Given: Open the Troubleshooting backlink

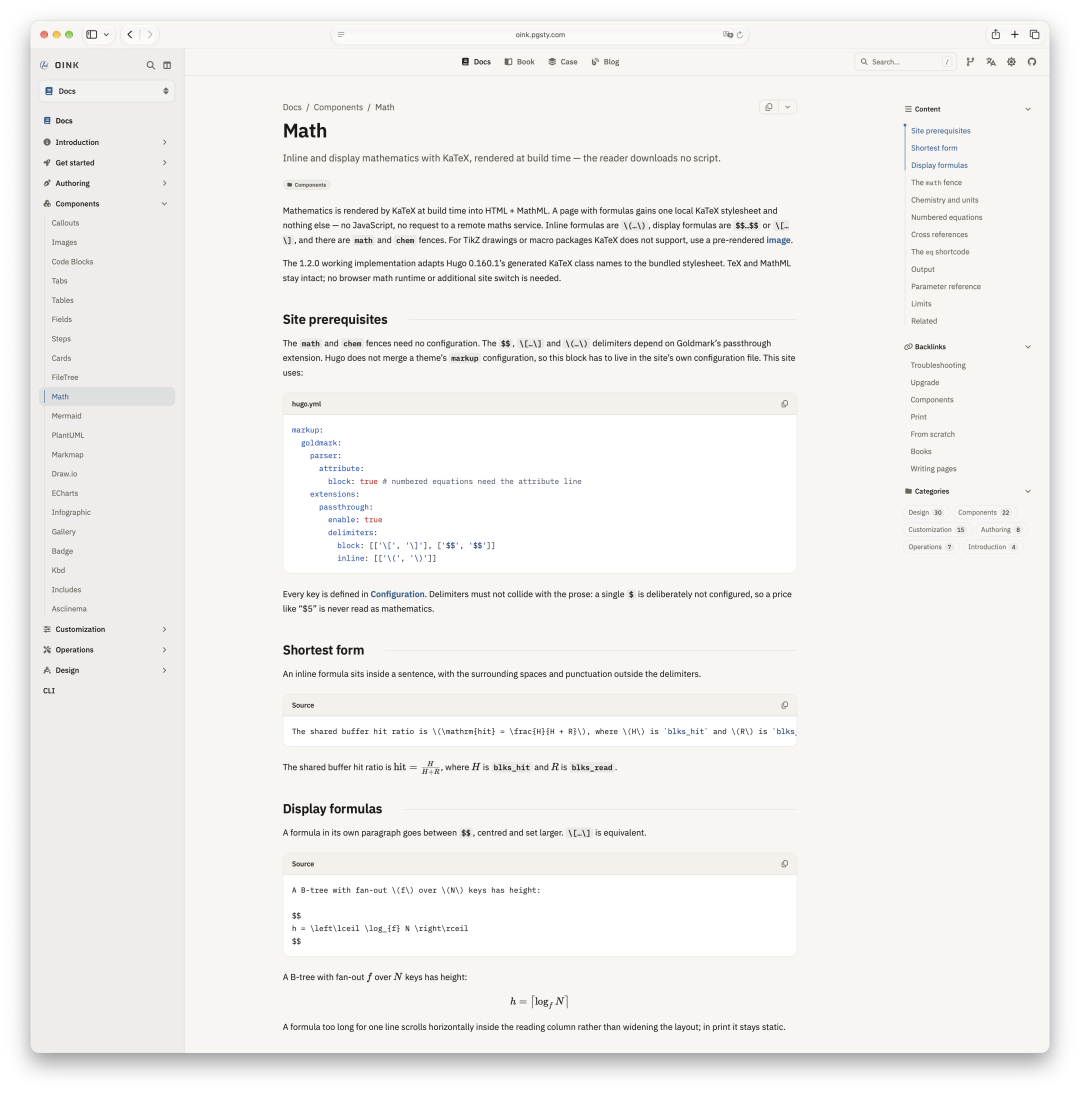Looking at the screenshot, I should [x=938, y=365].
